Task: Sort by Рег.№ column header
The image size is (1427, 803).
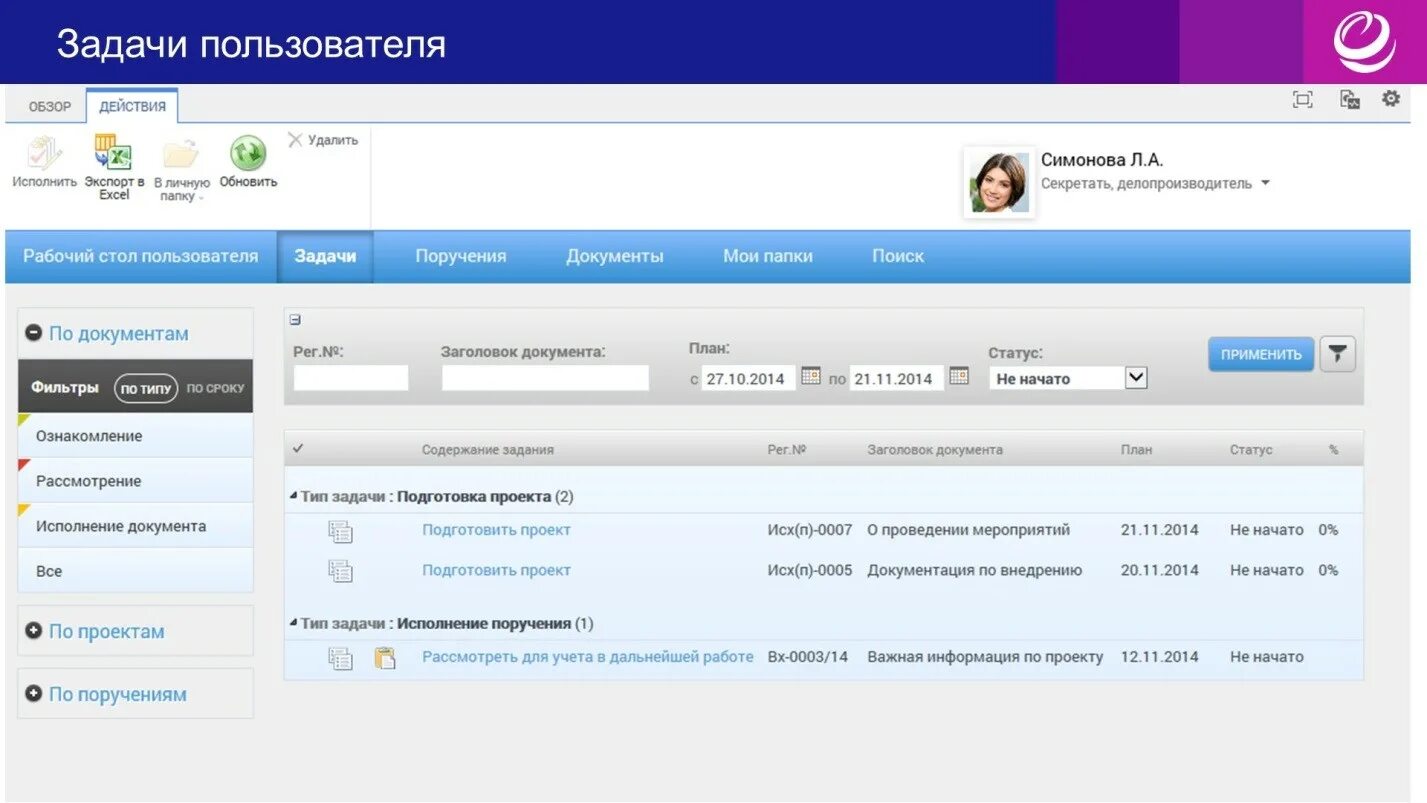Action: 787,450
